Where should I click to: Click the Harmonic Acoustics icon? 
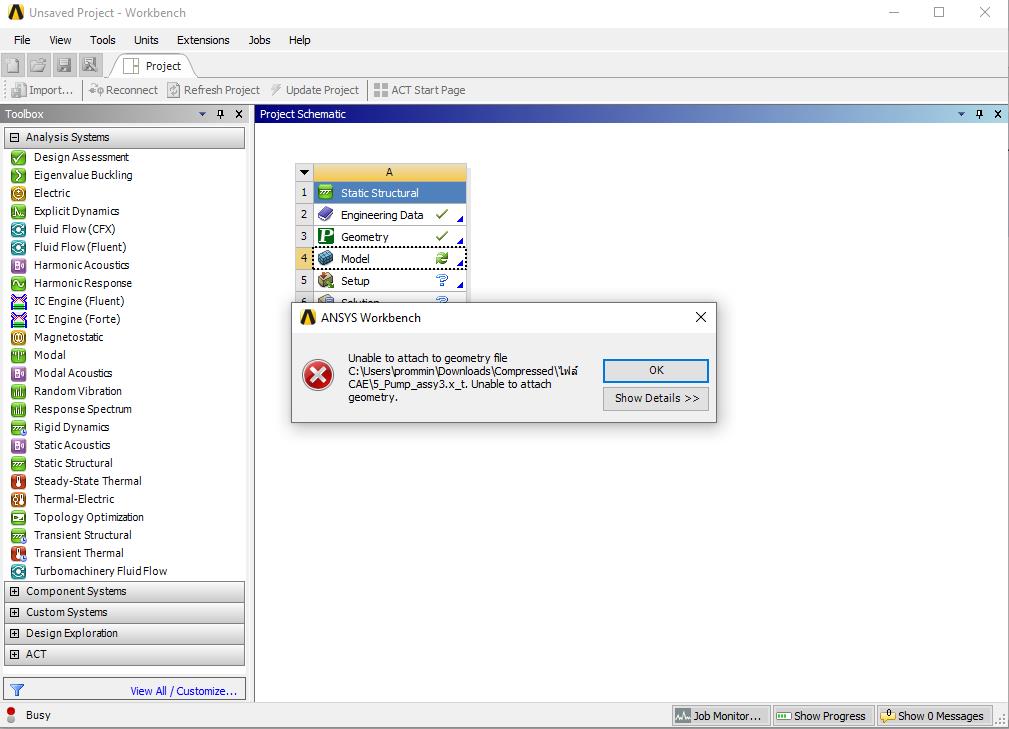point(19,265)
